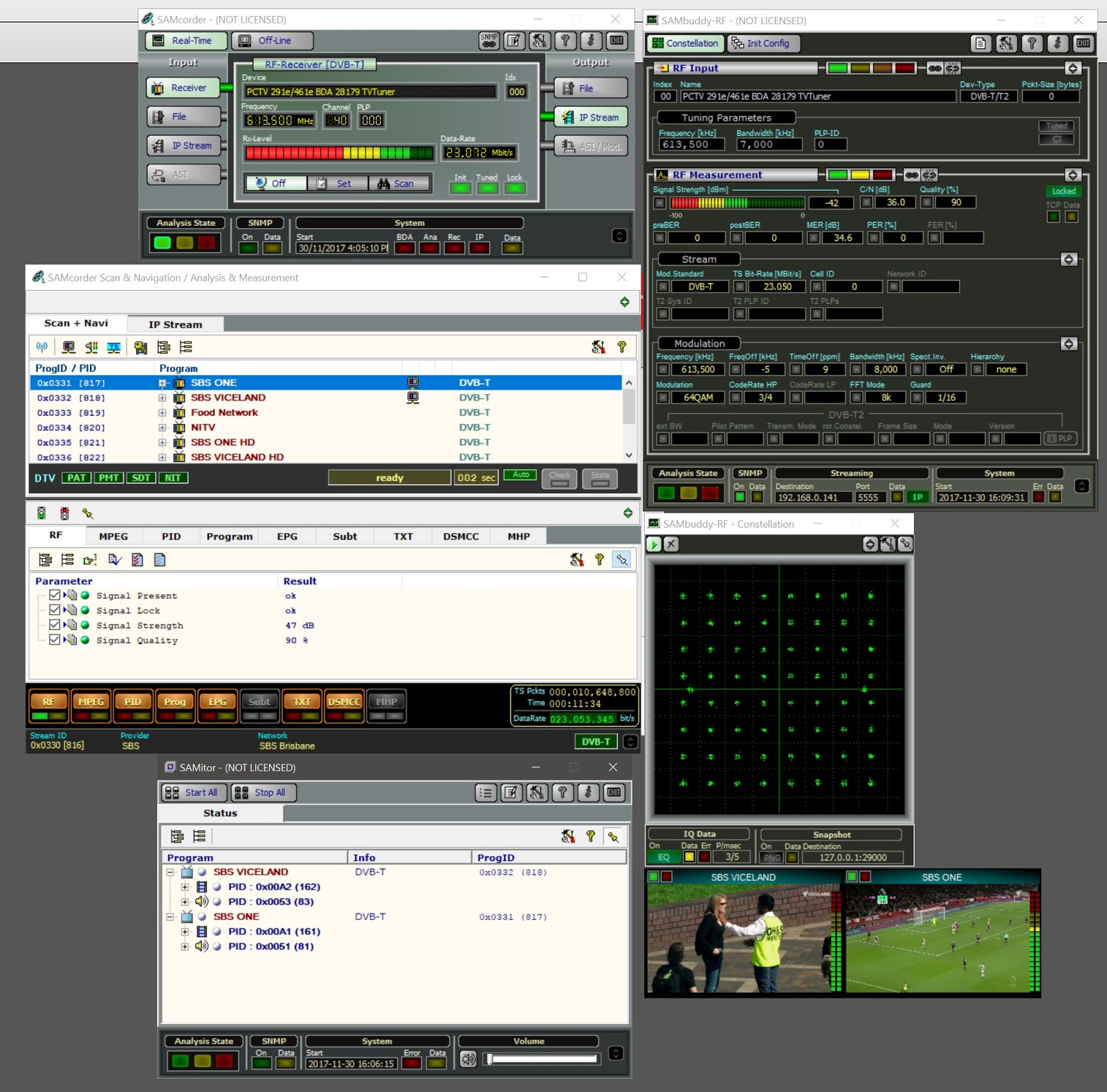Screen dimensions: 1107x1092
Task: Switch to the IP Stream tab in Scan window
Action: tap(176, 324)
